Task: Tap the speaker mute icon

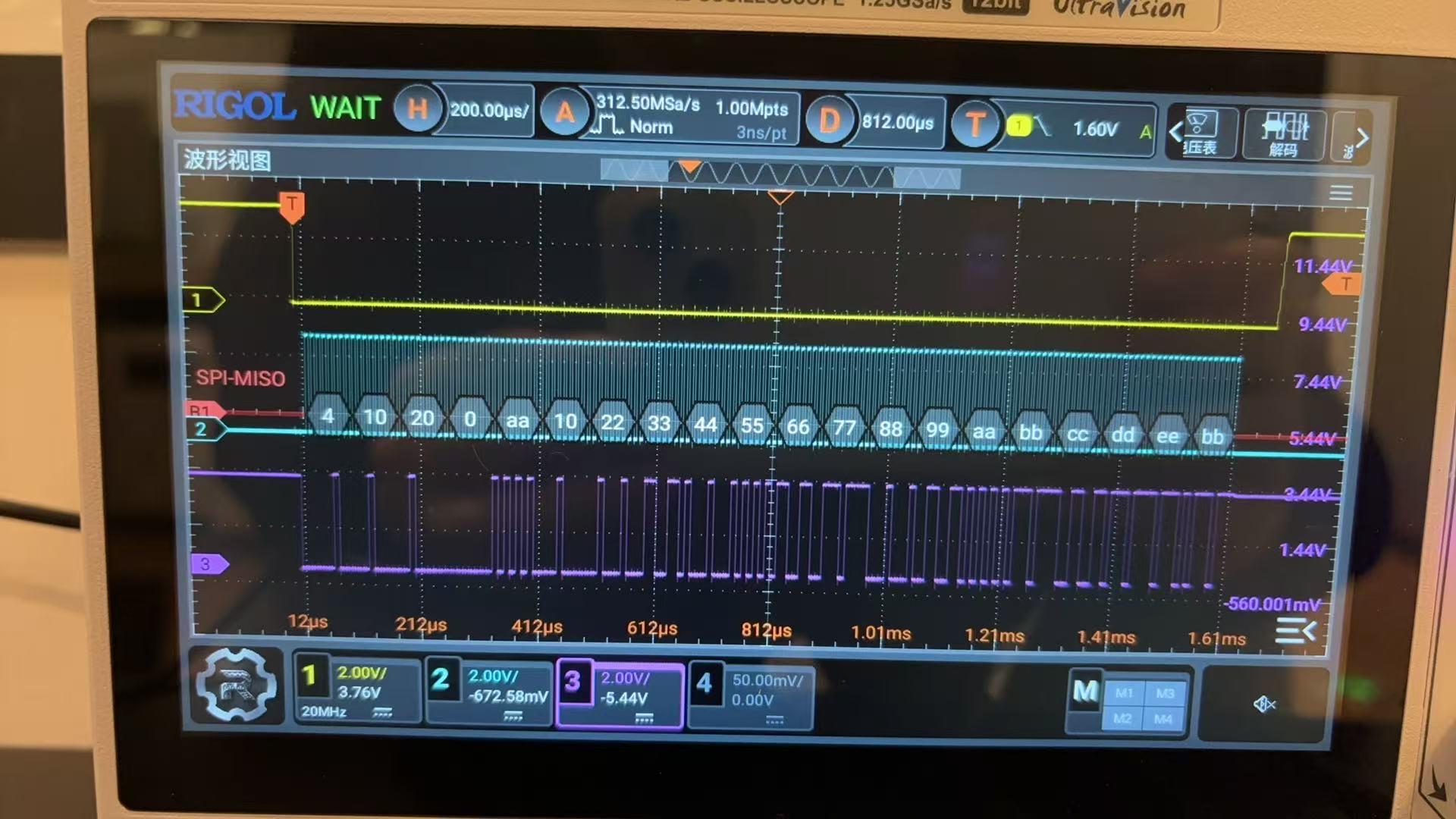Action: point(1264,704)
